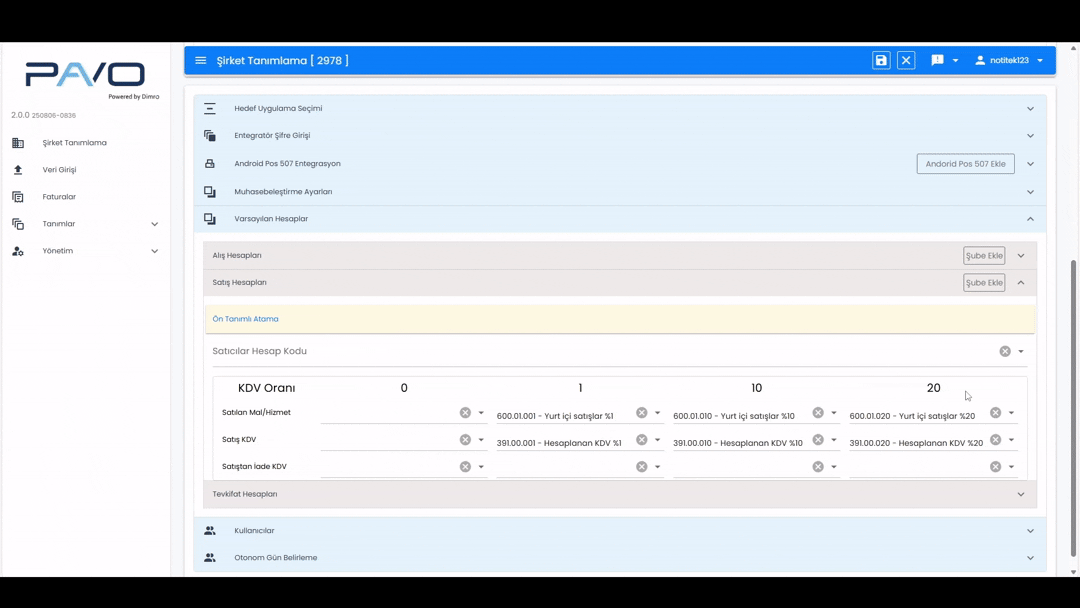The image size is (1080, 608).
Task: Clear the Satıcılar Hesap Kodu field
Action: click(x=1005, y=352)
